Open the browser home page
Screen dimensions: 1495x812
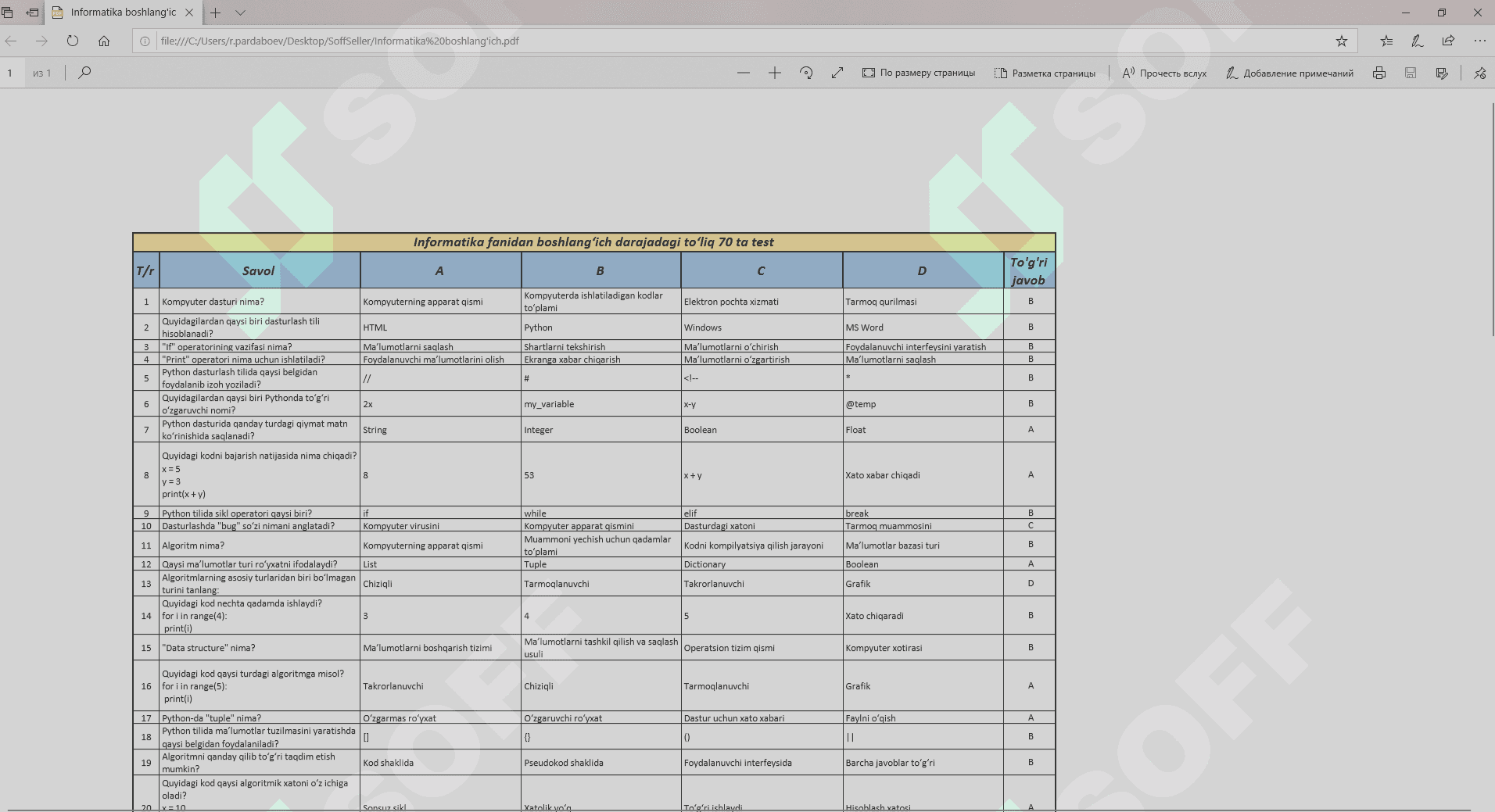[104, 41]
